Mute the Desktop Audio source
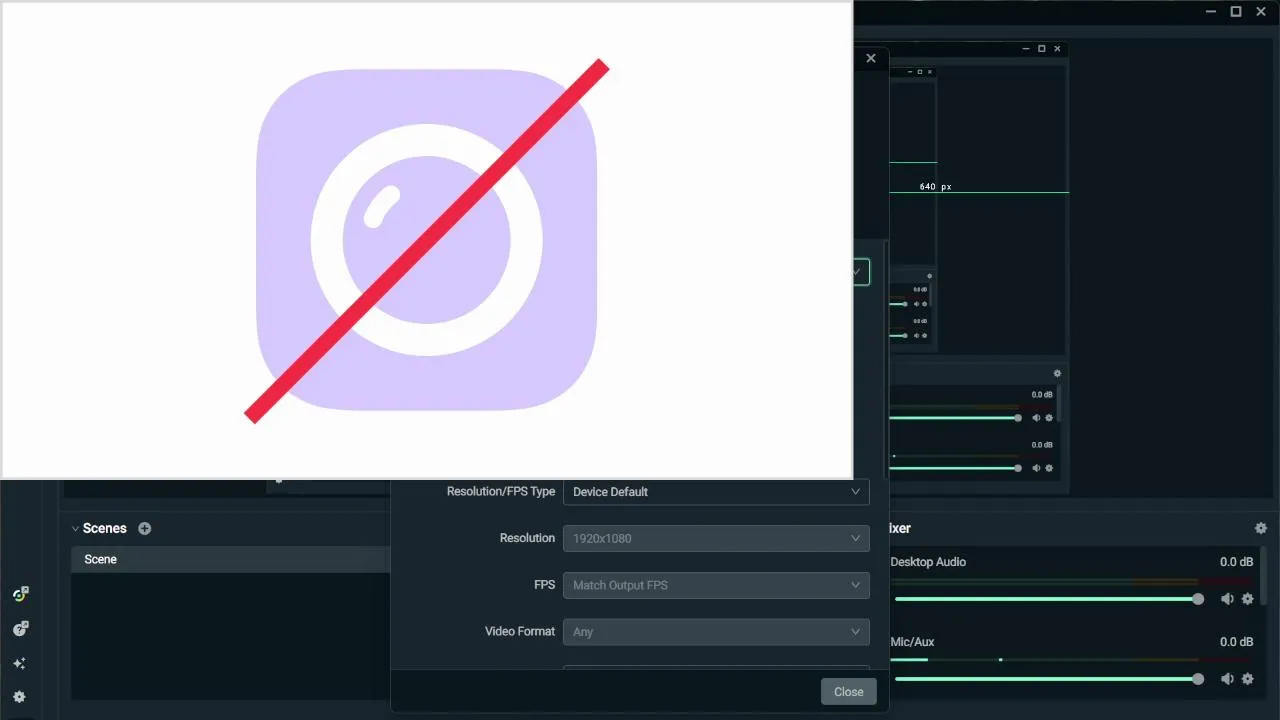This screenshot has width=1280, height=720. pyautogui.click(x=1227, y=599)
